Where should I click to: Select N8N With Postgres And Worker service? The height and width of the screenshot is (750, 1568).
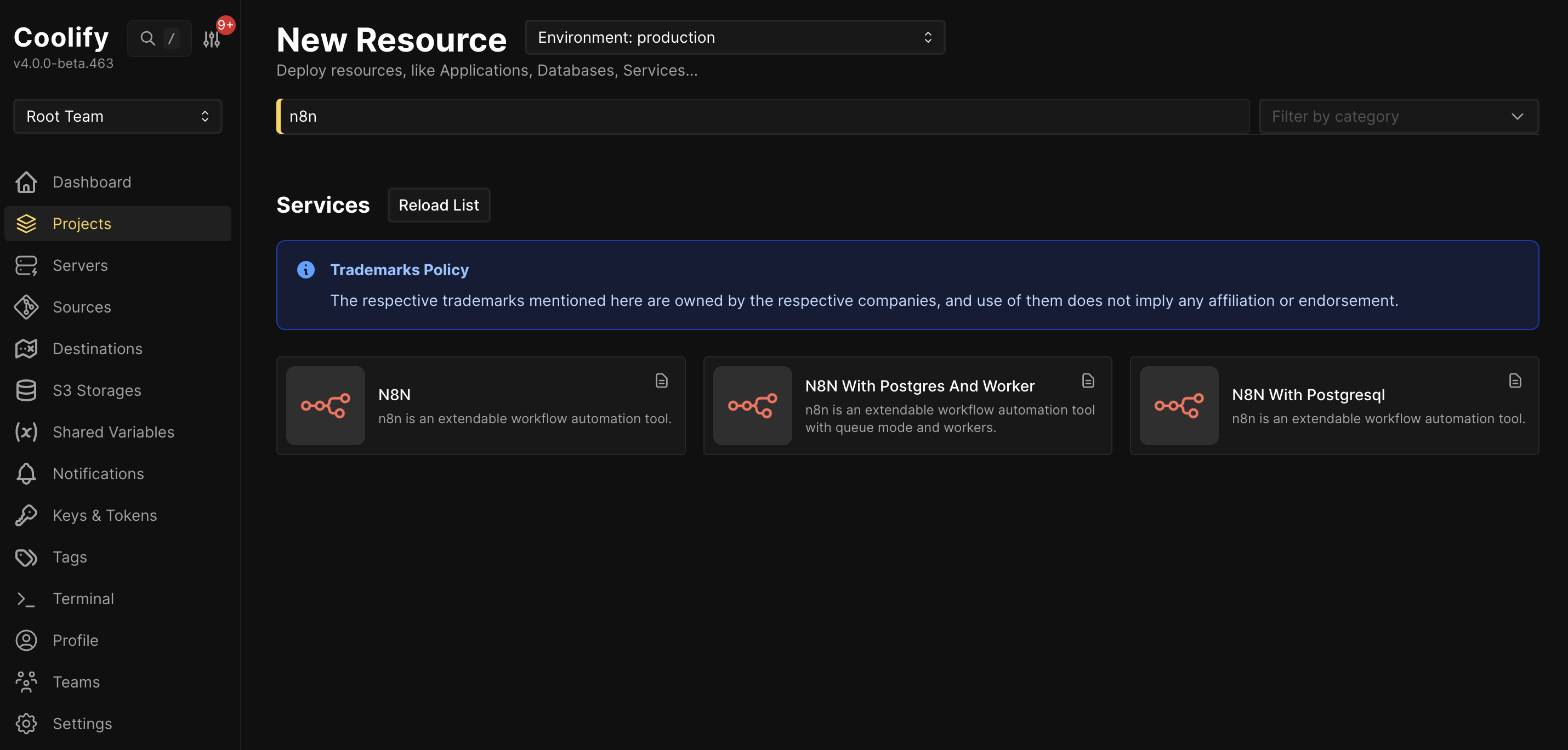point(919,386)
